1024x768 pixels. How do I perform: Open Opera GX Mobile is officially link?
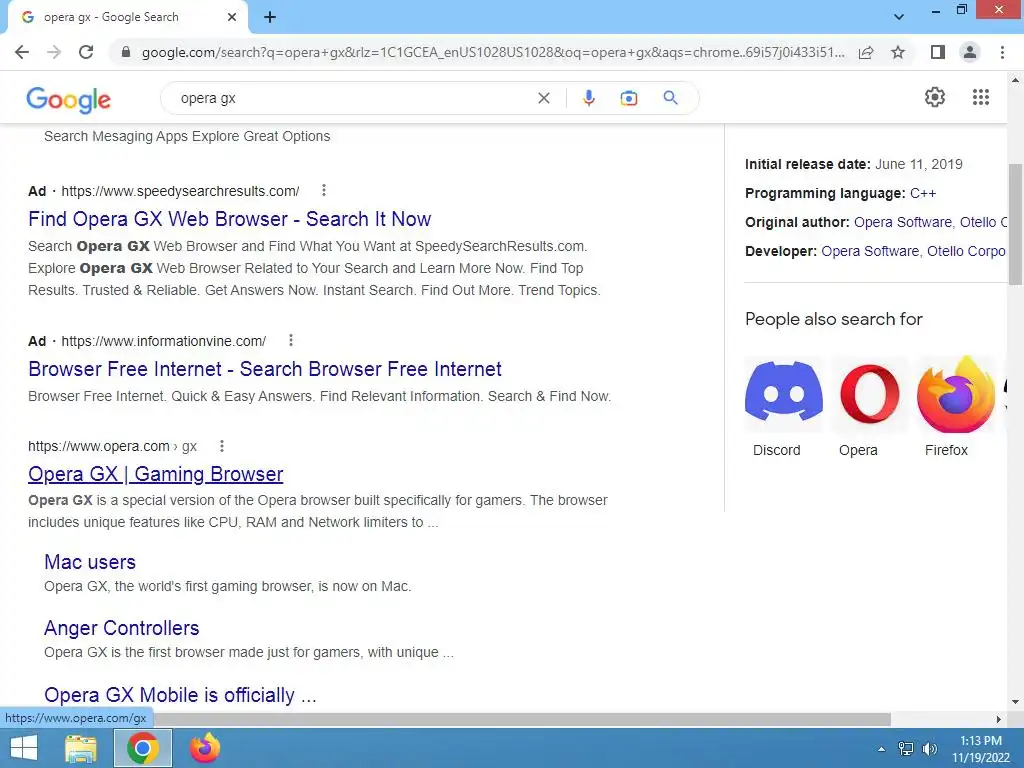click(x=180, y=695)
